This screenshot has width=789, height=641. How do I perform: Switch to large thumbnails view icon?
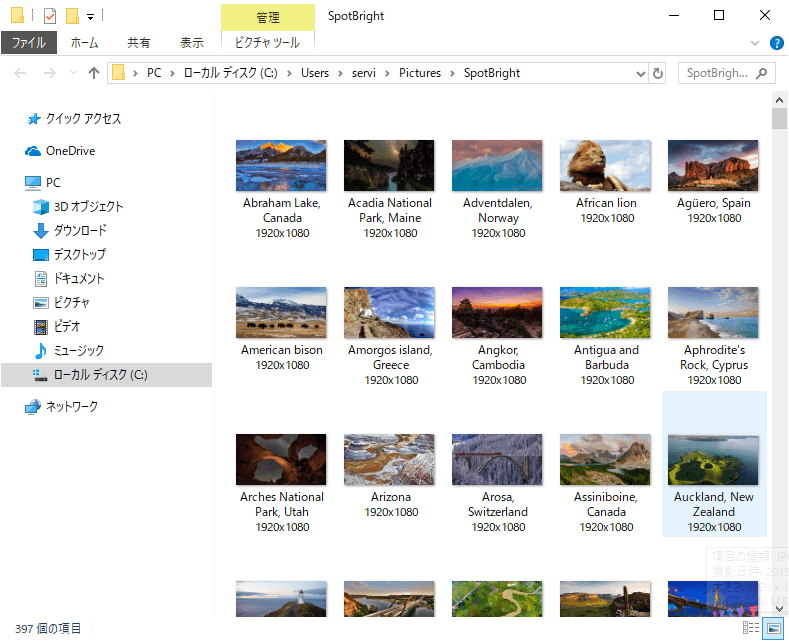[774, 628]
